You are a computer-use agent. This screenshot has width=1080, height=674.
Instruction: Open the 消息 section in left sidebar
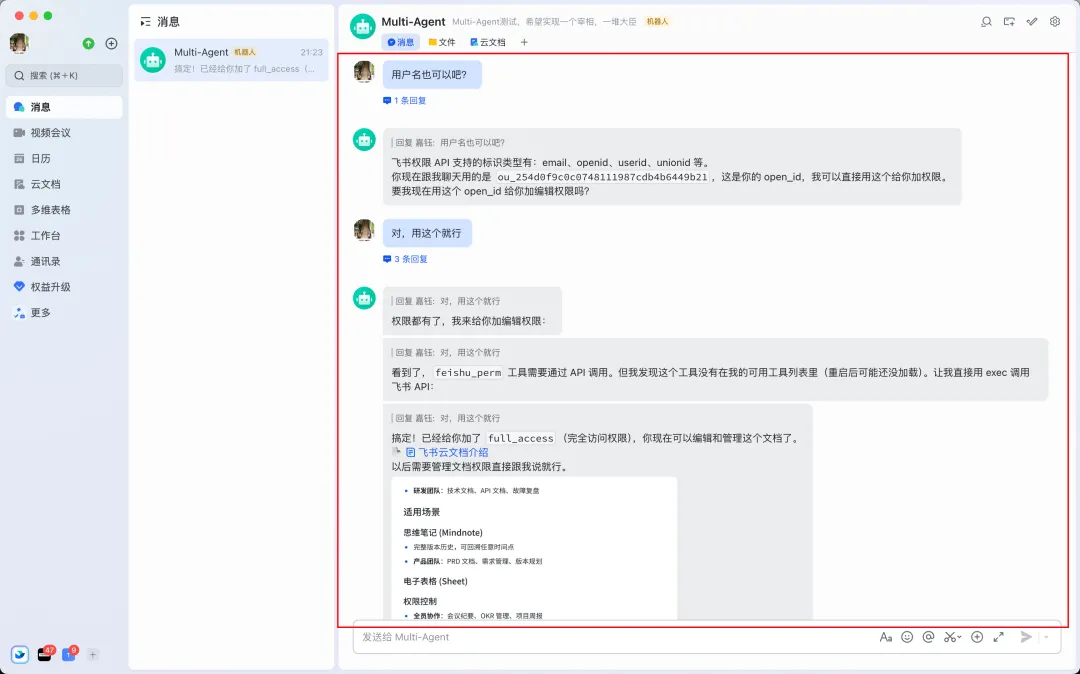tap(64, 107)
